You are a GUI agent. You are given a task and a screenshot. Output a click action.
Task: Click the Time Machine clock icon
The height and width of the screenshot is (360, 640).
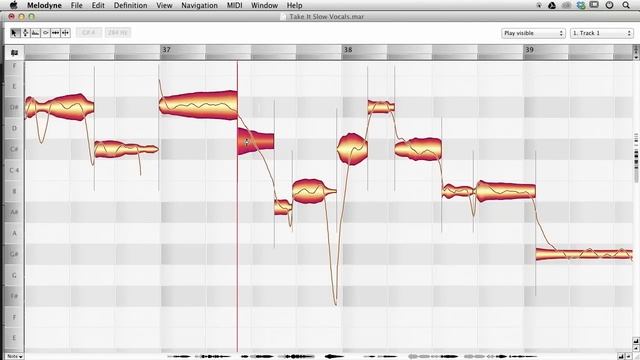[609, 5]
